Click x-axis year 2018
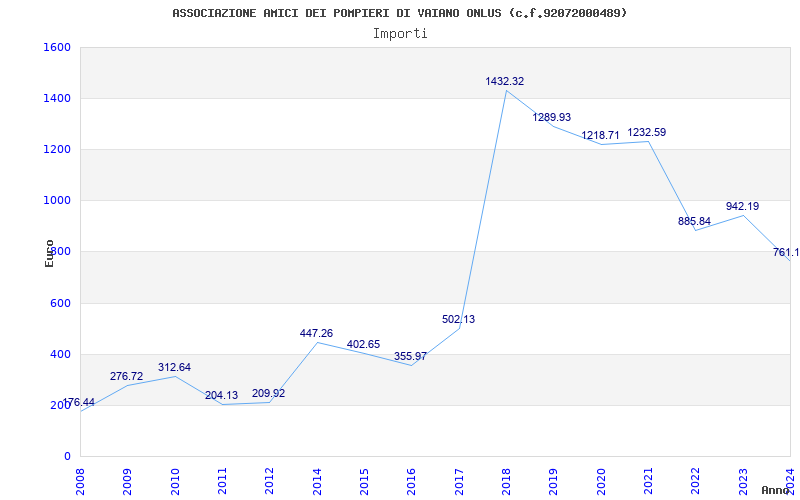Viewport: 800px width, 500px height. point(506,481)
